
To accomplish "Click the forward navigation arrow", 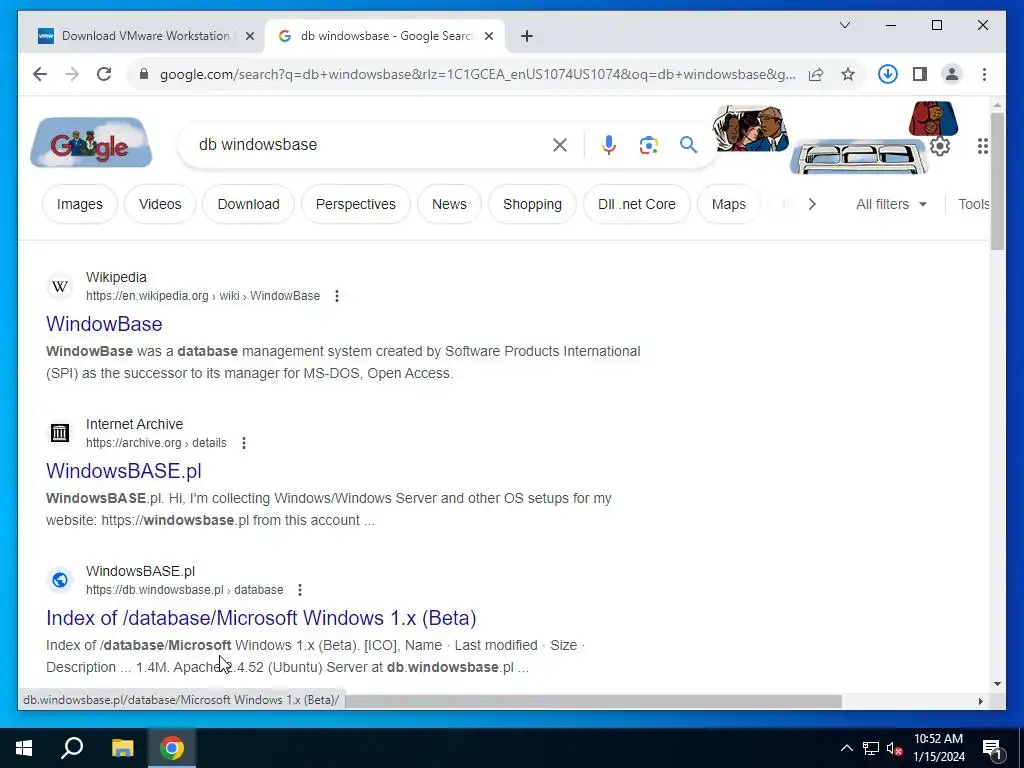I will 72,74.
